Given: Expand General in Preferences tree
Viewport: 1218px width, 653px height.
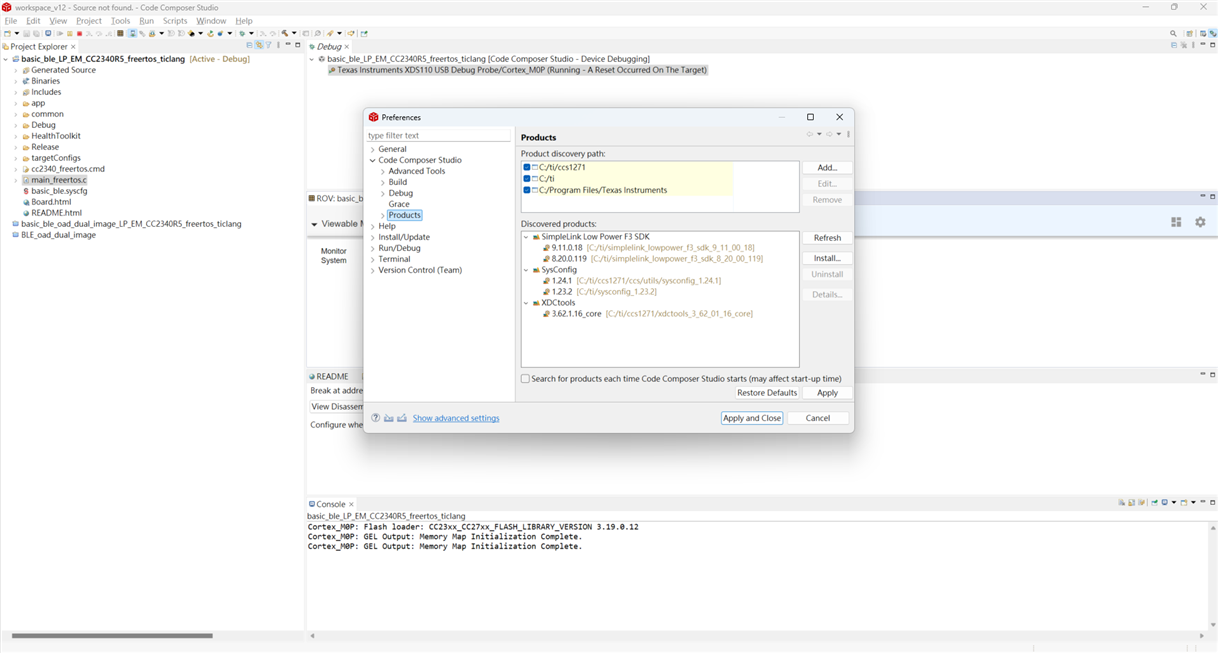Looking at the screenshot, I should 372,149.
